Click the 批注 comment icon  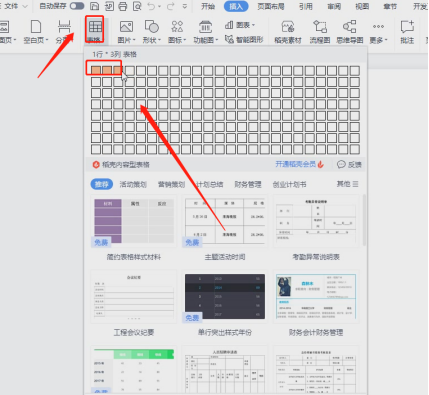click(407, 27)
